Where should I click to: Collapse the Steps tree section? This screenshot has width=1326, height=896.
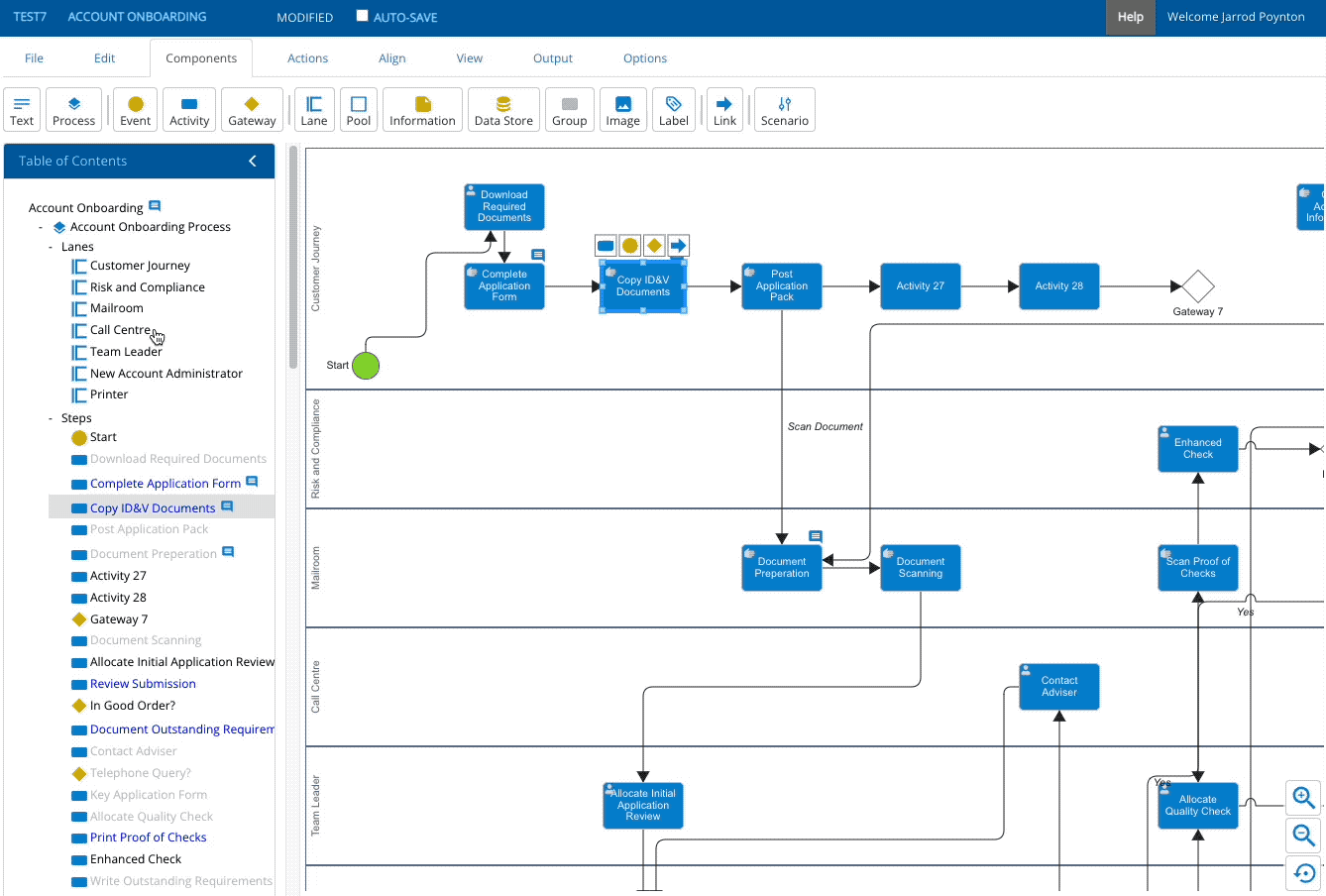(x=51, y=418)
